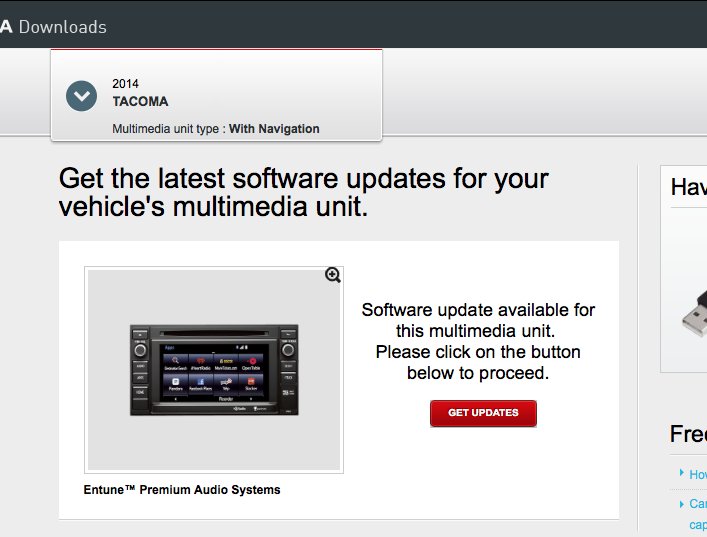
Task: Click the red GET UPDATES button
Action: [x=483, y=413]
